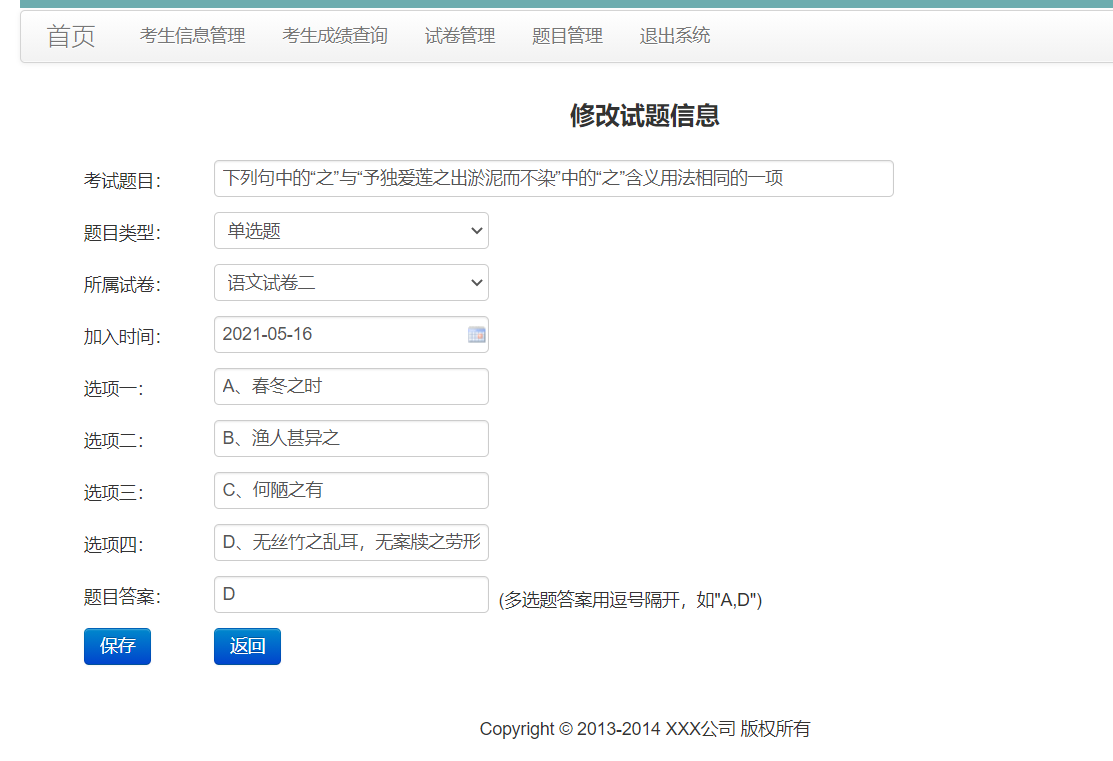Select the 选项三 field with 何陋之有
Image resolution: width=1113 pixels, height=761 pixels.
(350, 490)
